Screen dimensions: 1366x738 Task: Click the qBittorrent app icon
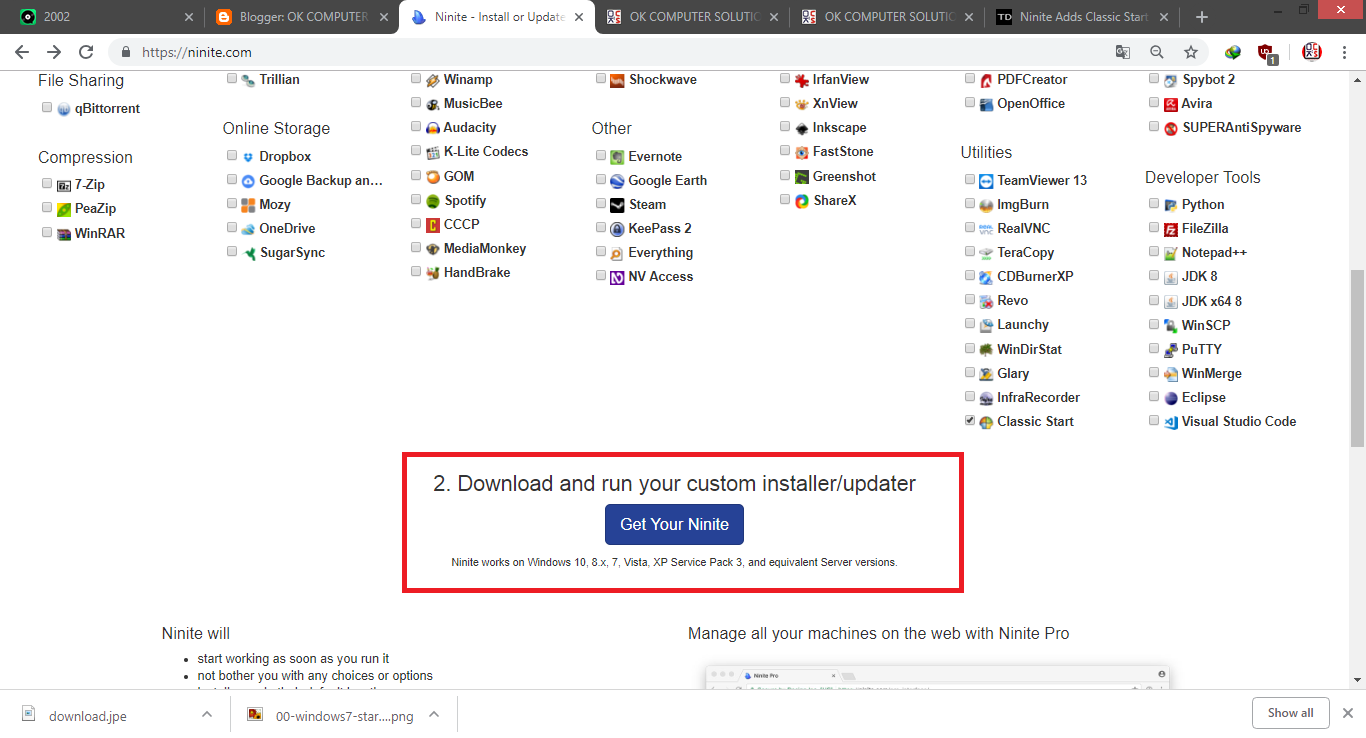[x=64, y=109]
